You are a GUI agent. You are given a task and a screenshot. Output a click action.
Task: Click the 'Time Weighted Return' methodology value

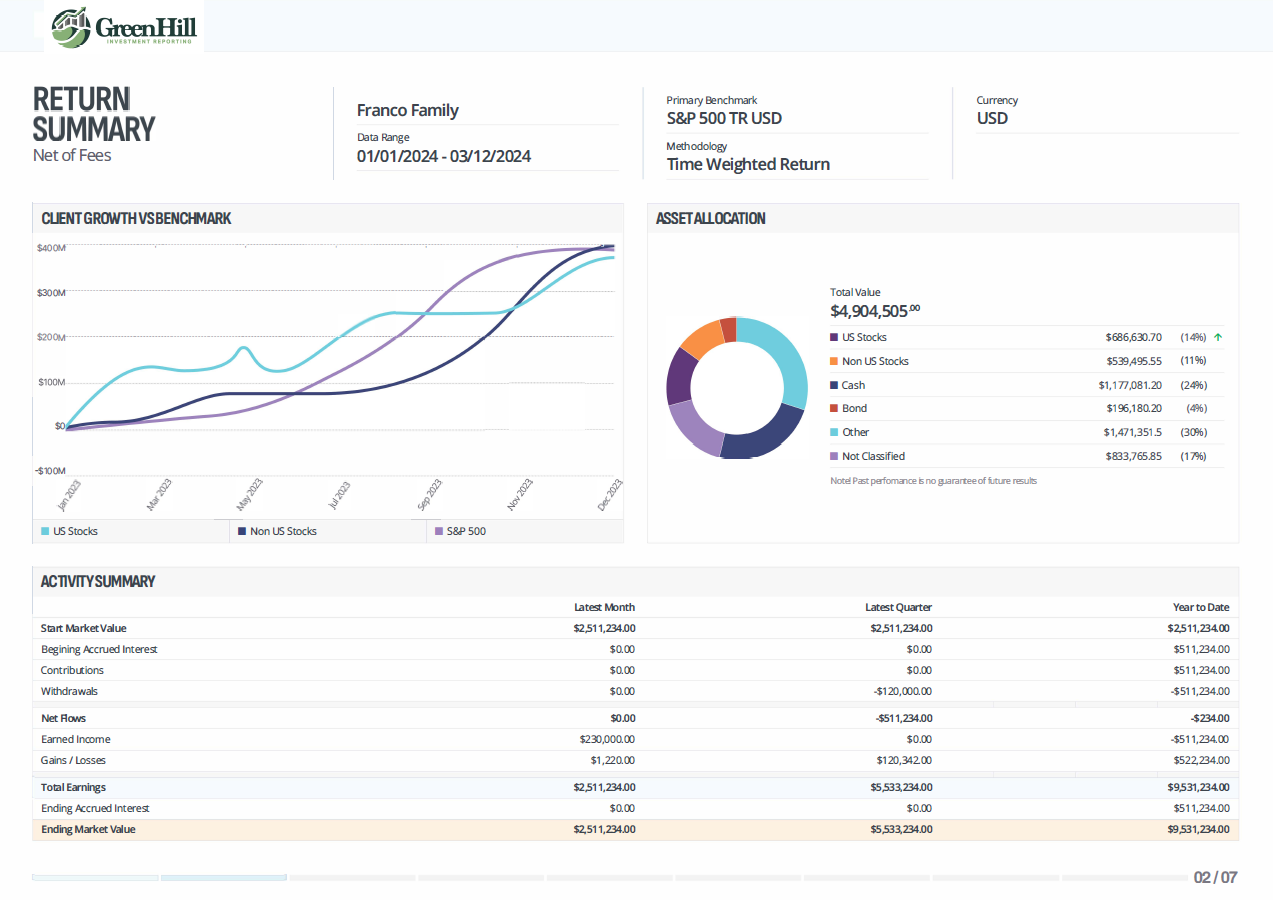(748, 164)
